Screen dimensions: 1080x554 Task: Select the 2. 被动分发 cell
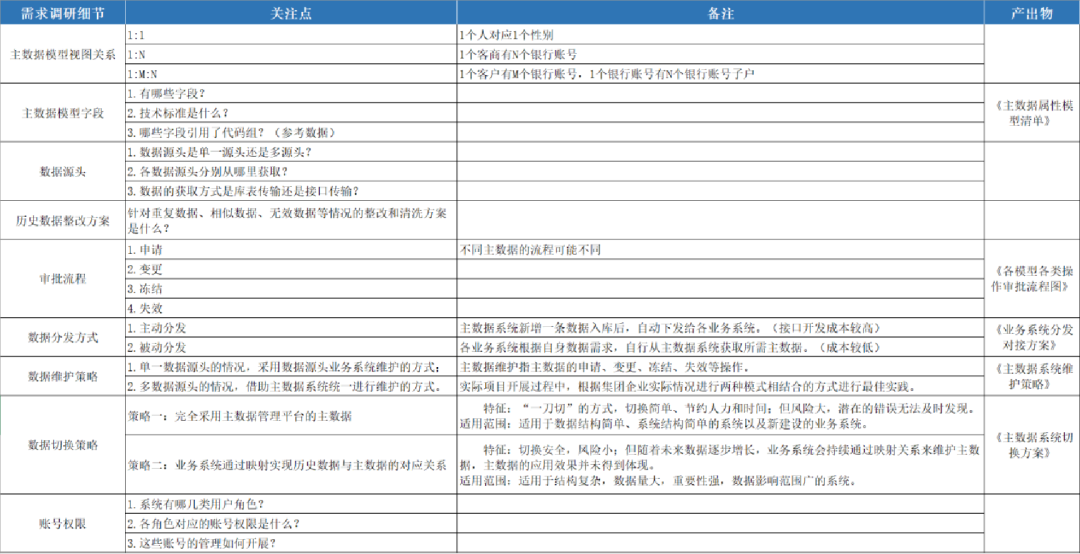click(290, 347)
